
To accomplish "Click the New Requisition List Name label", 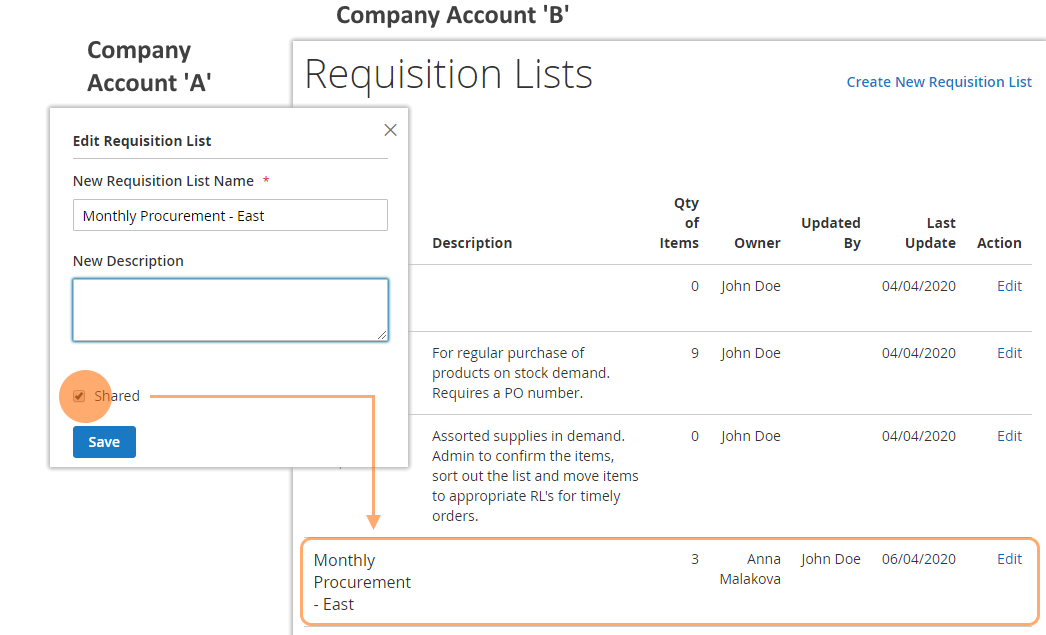I will tap(163, 181).
